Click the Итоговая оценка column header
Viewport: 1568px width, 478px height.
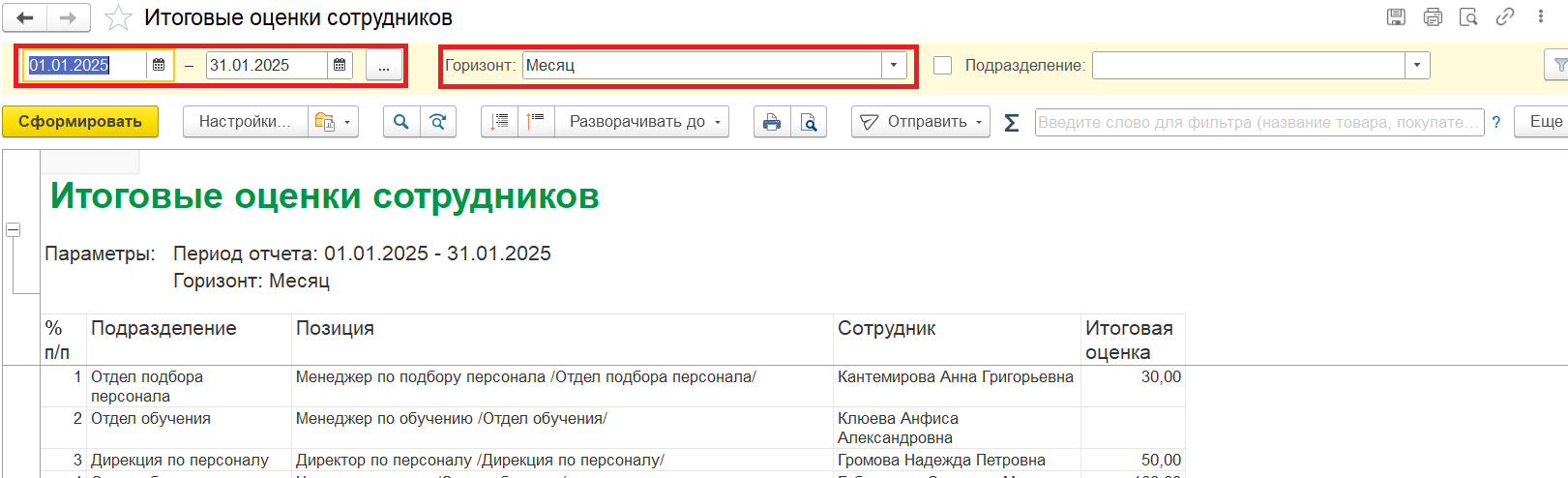(1133, 340)
